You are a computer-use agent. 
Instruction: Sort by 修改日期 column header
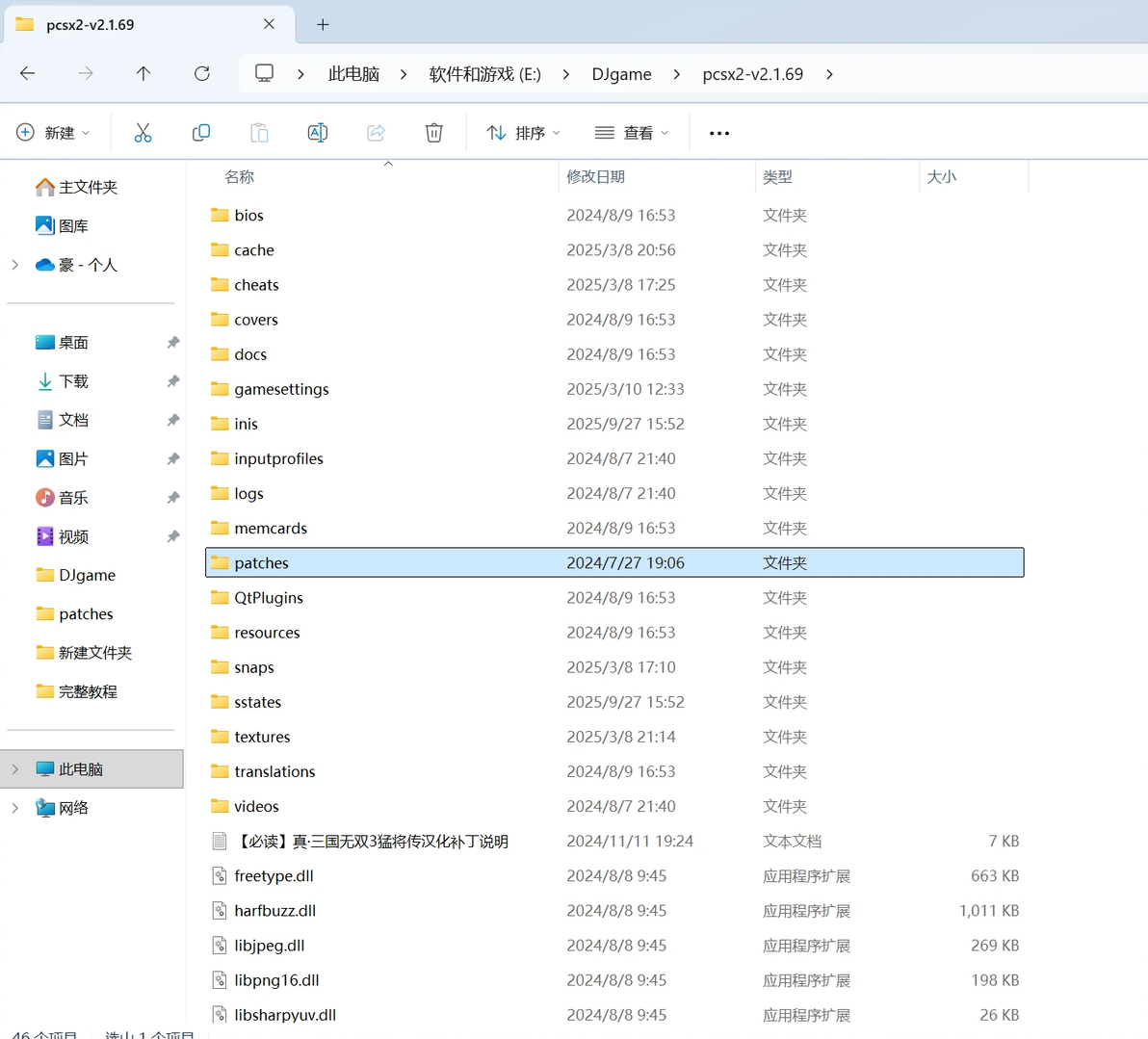click(595, 176)
